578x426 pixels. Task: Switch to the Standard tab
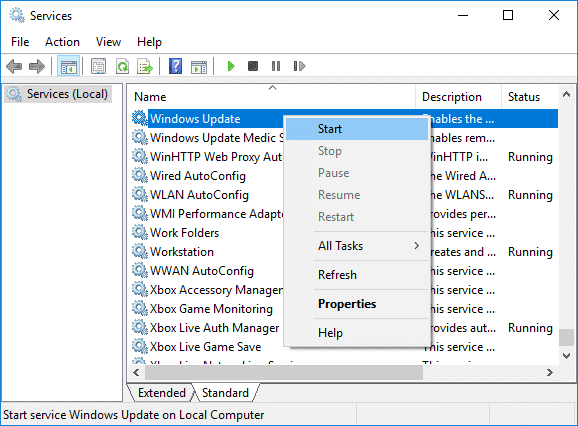225,393
